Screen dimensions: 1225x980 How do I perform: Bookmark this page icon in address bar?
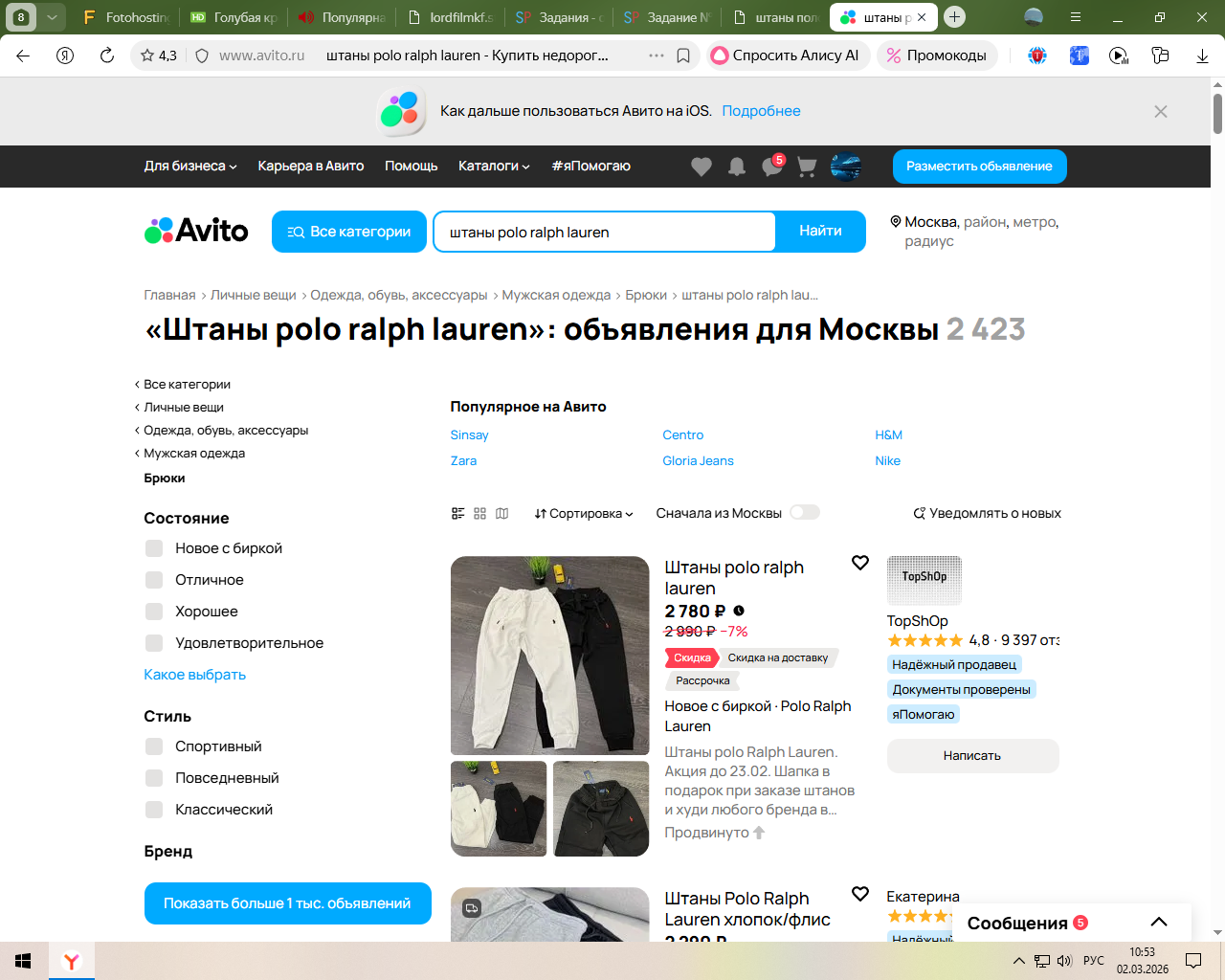(x=683, y=56)
